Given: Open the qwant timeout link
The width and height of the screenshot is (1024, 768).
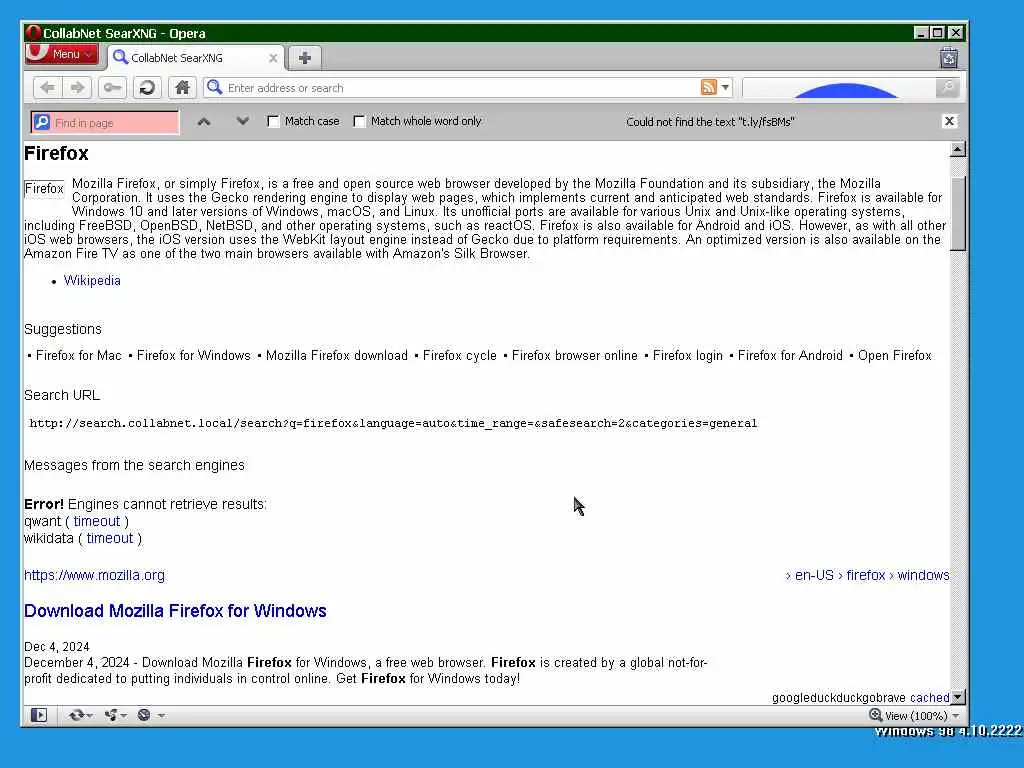Looking at the screenshot, I should pyautogui.click(x=97, y=521).
